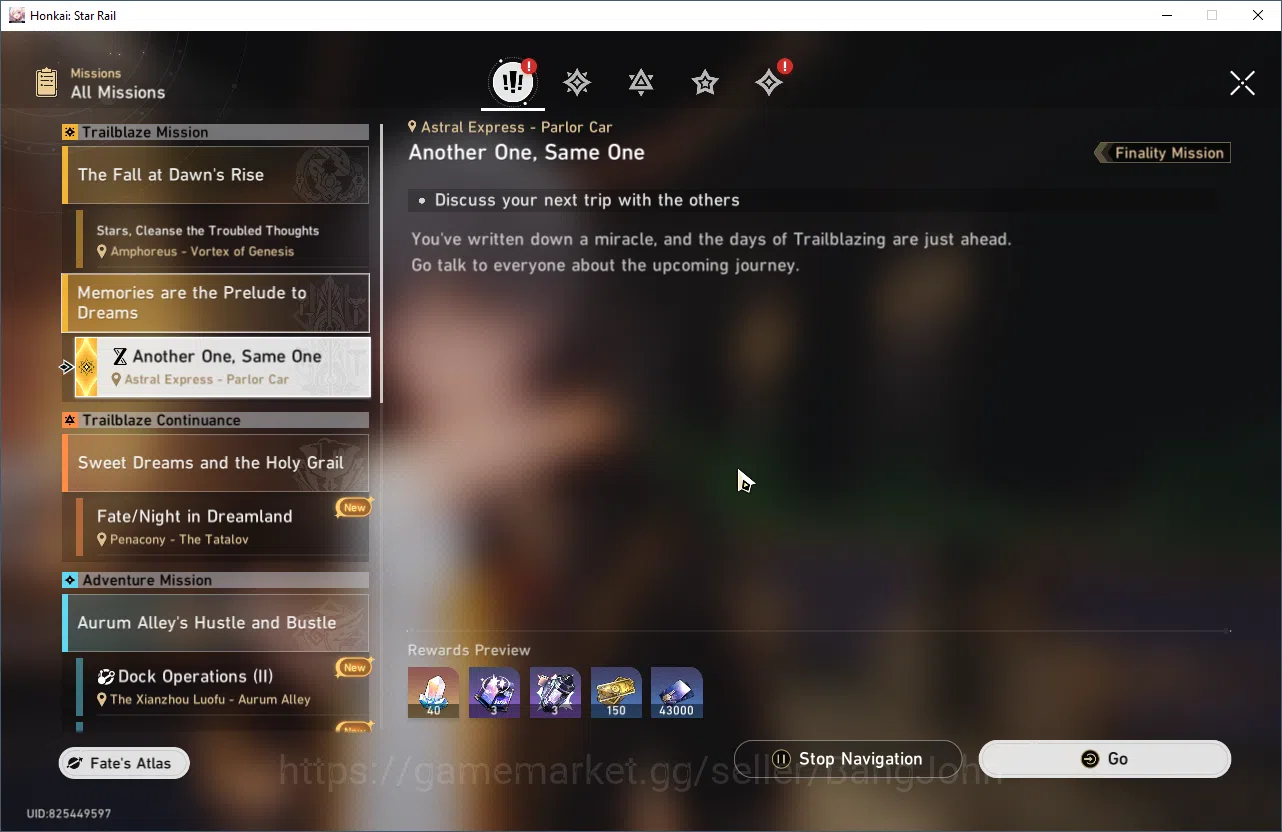1282x832 pixels.
Task: Click the Trailblaze Mission section header
Action: tap(215, 132)
